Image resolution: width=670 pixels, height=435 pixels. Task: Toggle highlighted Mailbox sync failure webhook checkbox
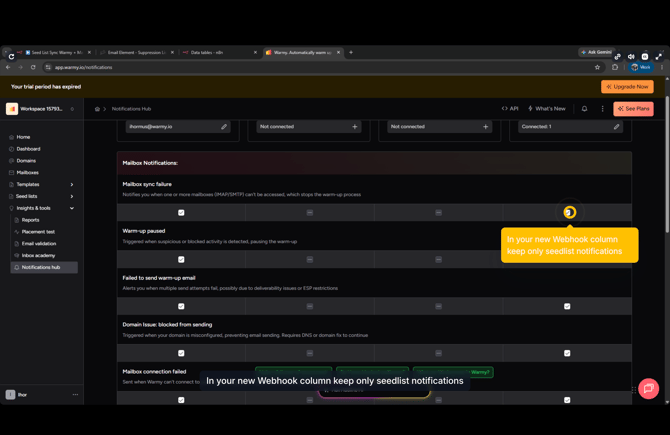pos(569,212)
